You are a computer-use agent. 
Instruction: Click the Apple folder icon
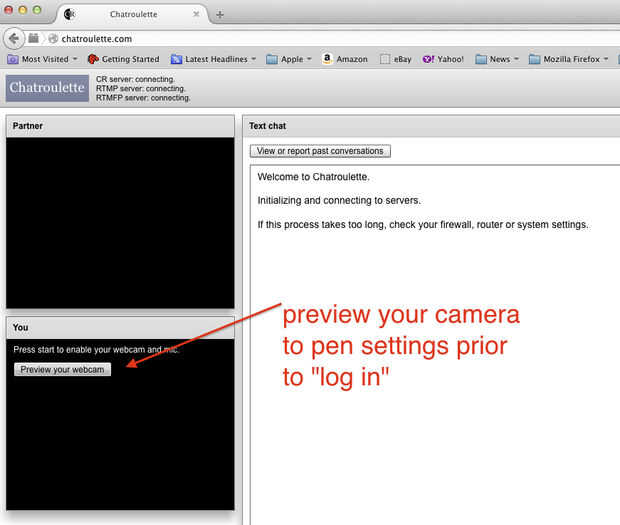pos(272,59)
